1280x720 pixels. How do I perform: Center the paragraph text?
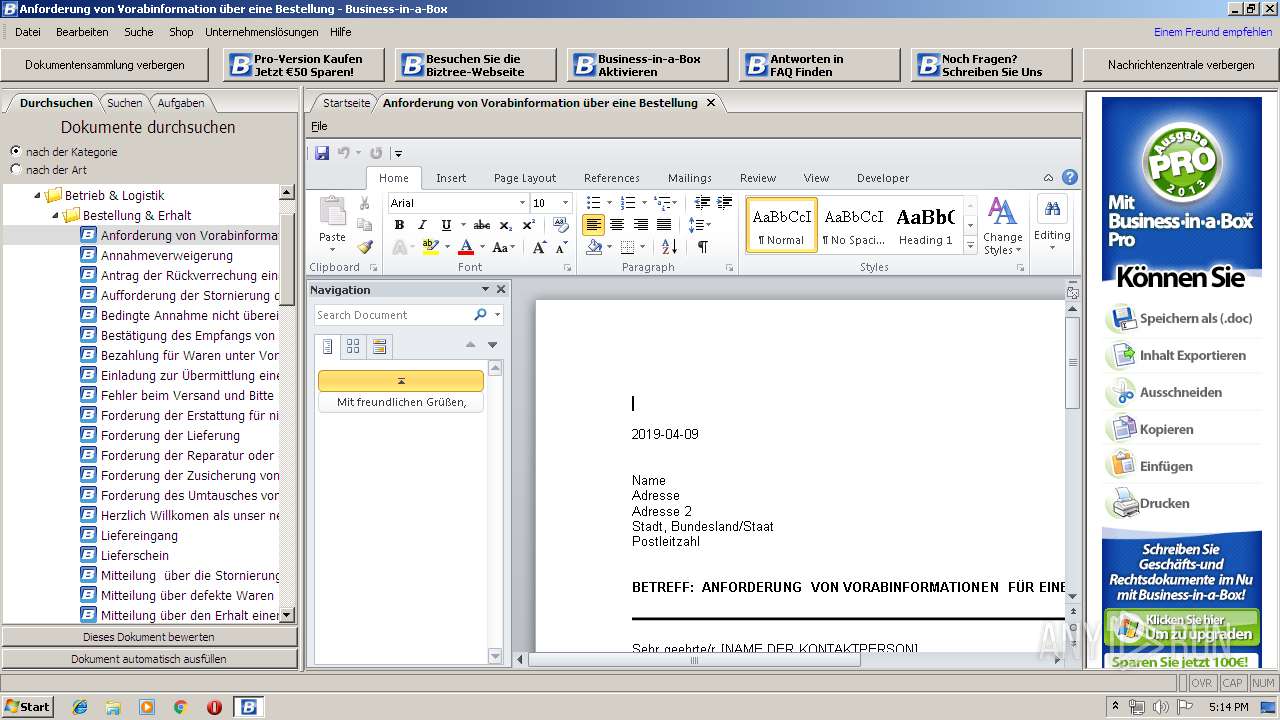click(x=617, y=225)
